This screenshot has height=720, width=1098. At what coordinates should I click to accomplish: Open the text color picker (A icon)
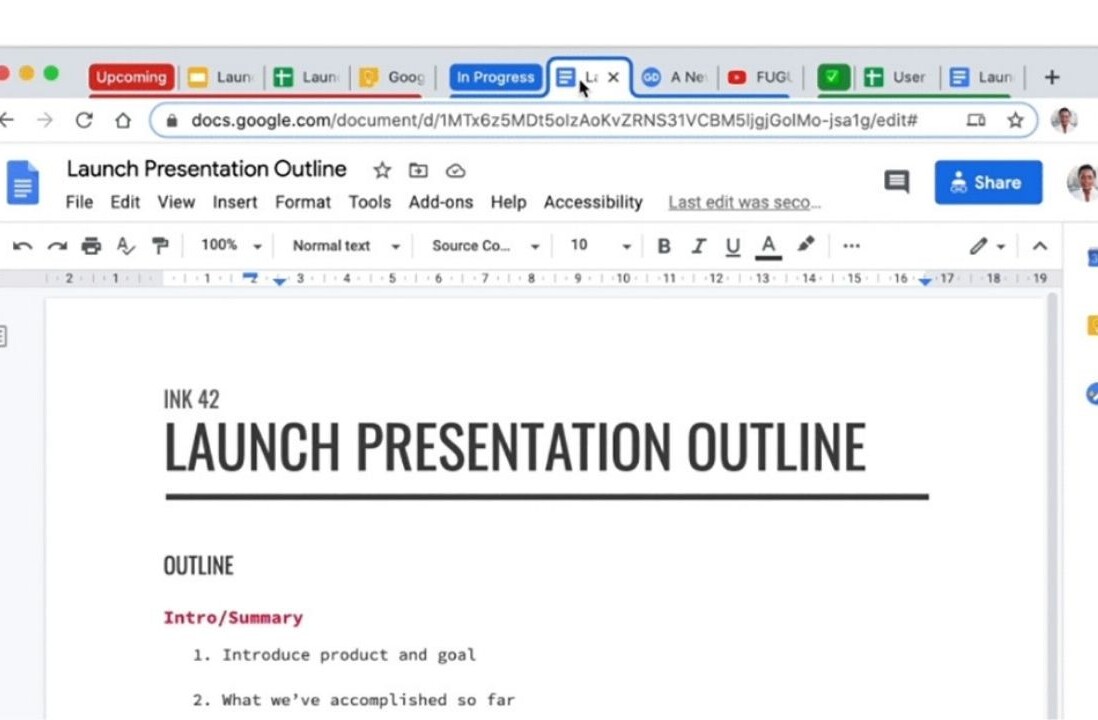[x=768, y=246]
